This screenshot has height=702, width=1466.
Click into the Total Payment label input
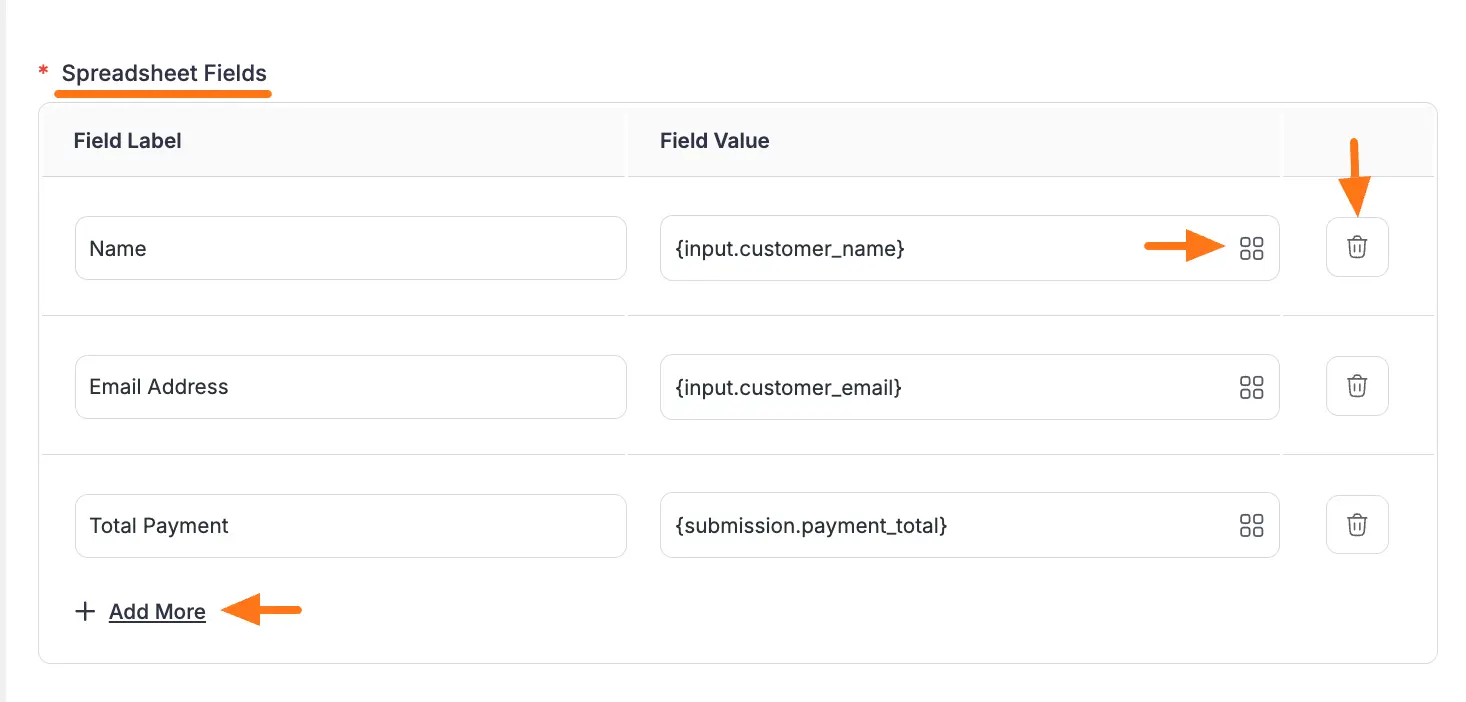350,526
